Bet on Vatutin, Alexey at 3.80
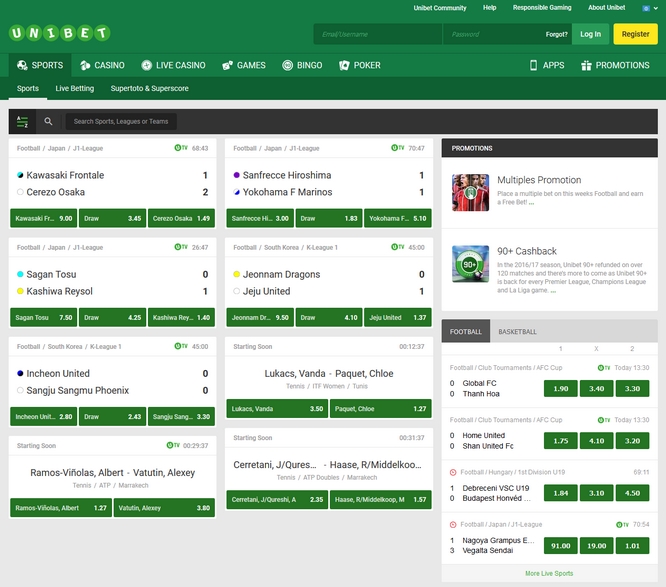This screenshot has width=666, height=587. [x=164, y=508]
